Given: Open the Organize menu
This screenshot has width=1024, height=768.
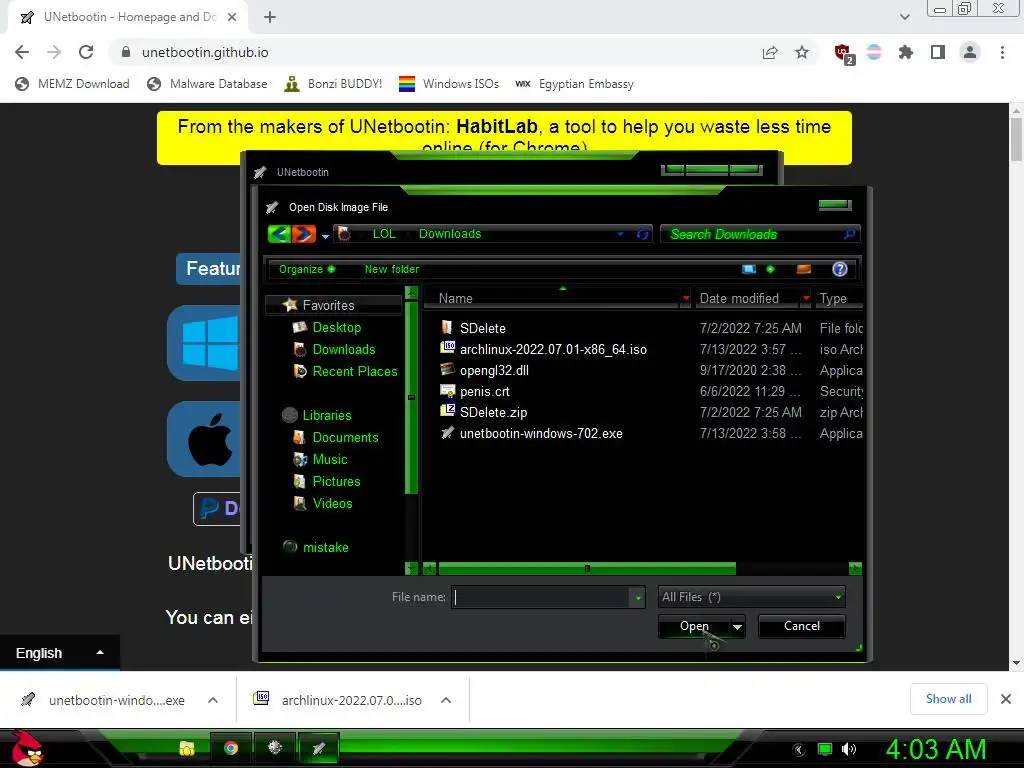Looking at the screenshot, I should click(x=306, y=269).
